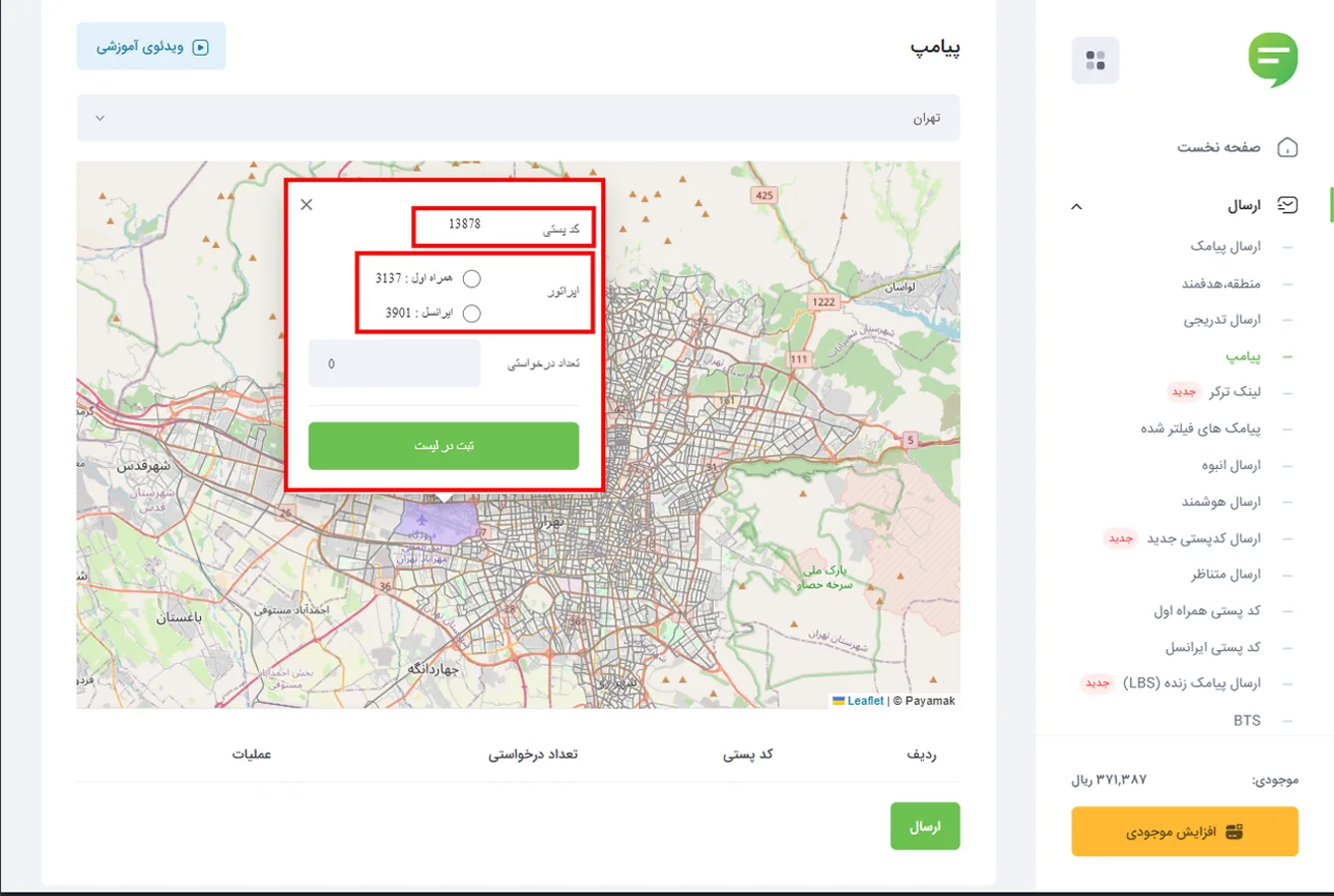Click the play icon in ویدئوی آموزشی button
The image size is (1334, 896).
pos(201,47)
